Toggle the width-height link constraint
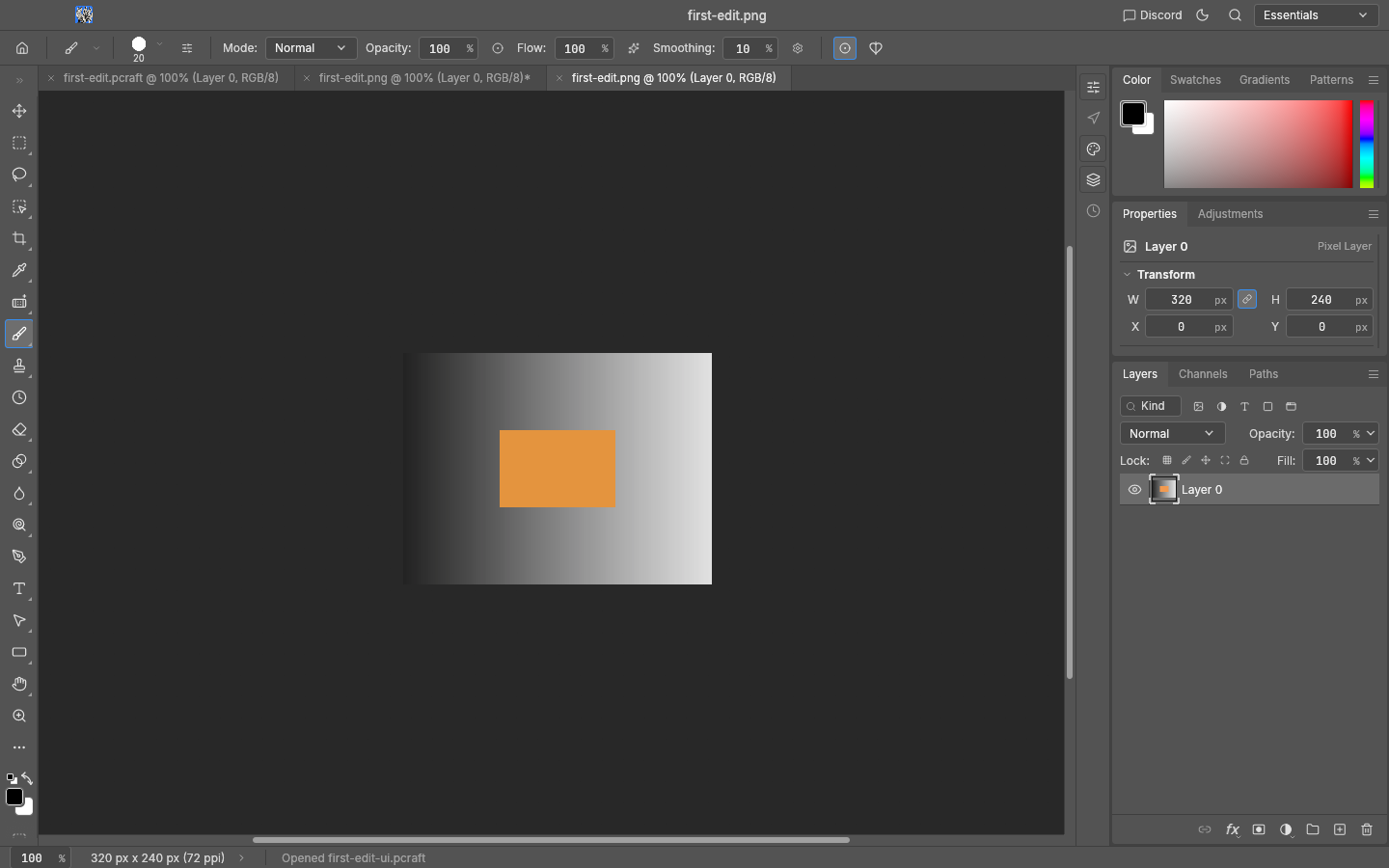 pyautogui.click(x=1247, y=300)
